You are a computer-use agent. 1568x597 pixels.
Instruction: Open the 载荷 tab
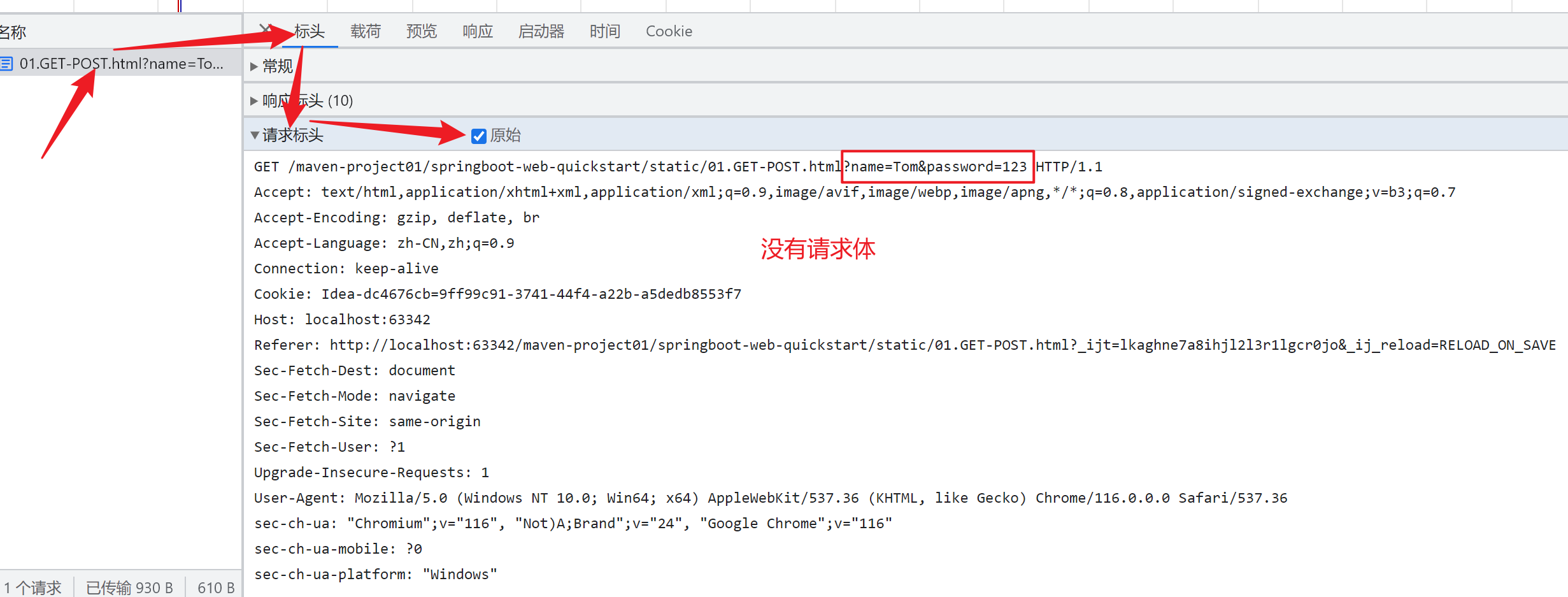[x=366, y=31]
